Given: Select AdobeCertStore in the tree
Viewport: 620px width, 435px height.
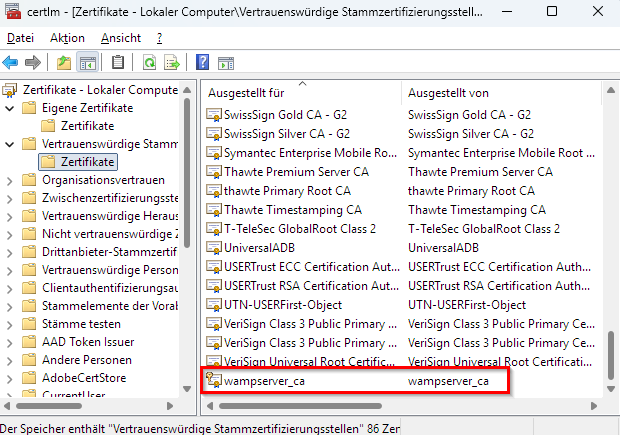Looking at the screenshot, I should point(83,378).
